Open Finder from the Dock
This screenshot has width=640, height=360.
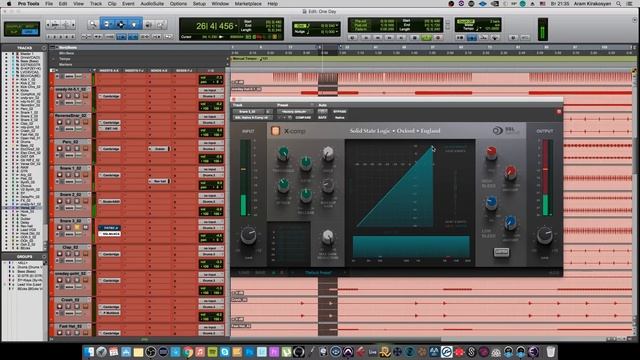[x=89, y=351]
